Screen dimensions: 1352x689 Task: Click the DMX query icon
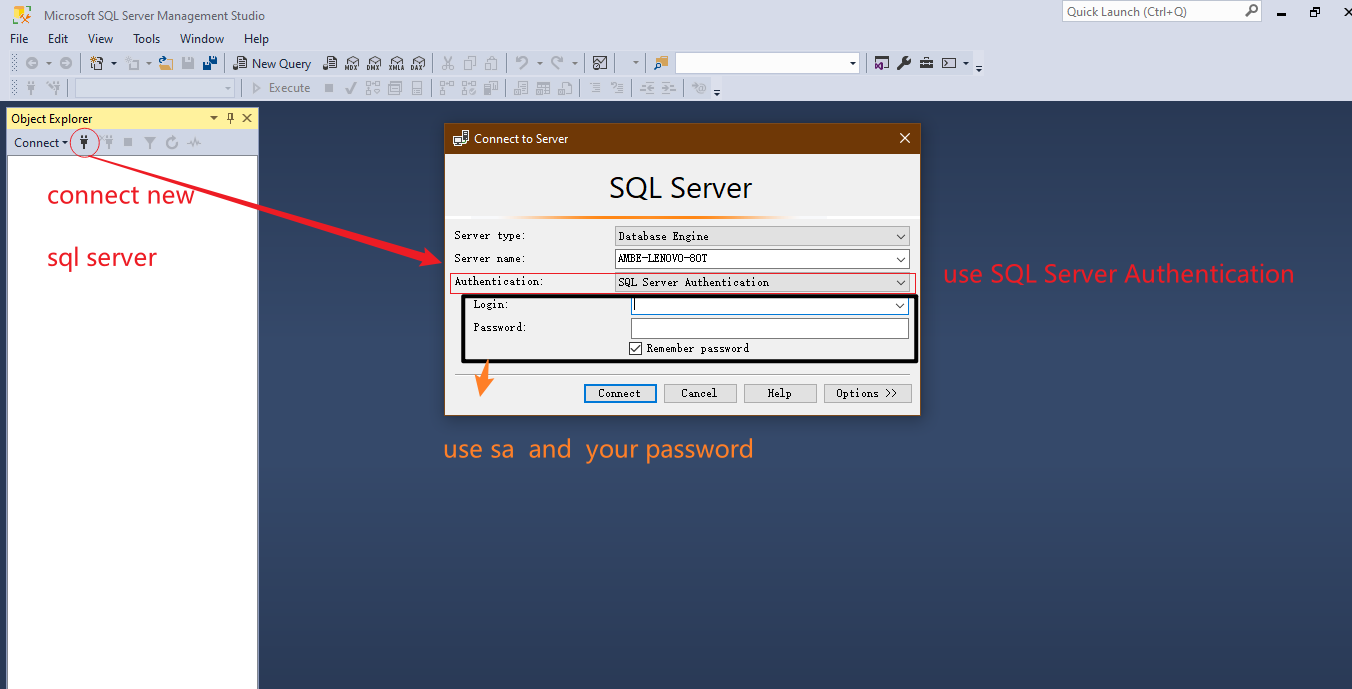(374, 63)
